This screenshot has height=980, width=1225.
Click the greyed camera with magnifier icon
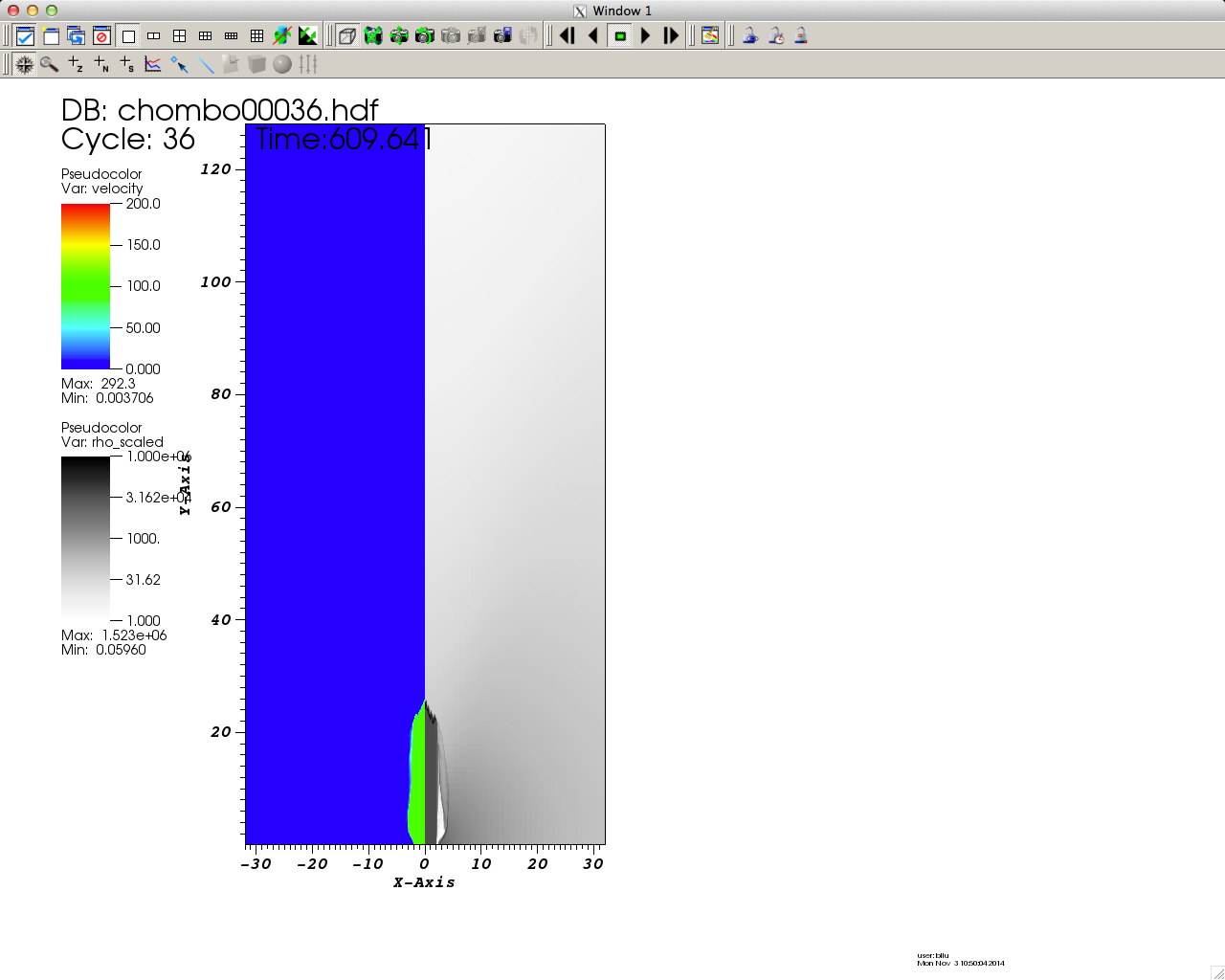[477, 36]
